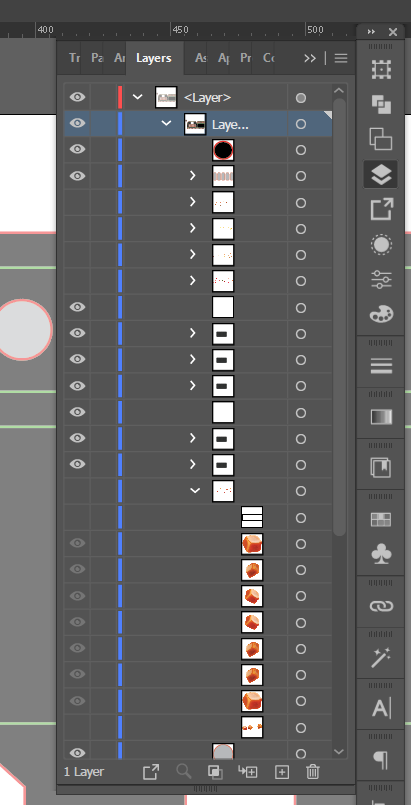This screenshot has width=411, height=805.
Task: Click thumbnail with small orange arrow shapes
Action: pyautogui.click(x=252, y=727)
